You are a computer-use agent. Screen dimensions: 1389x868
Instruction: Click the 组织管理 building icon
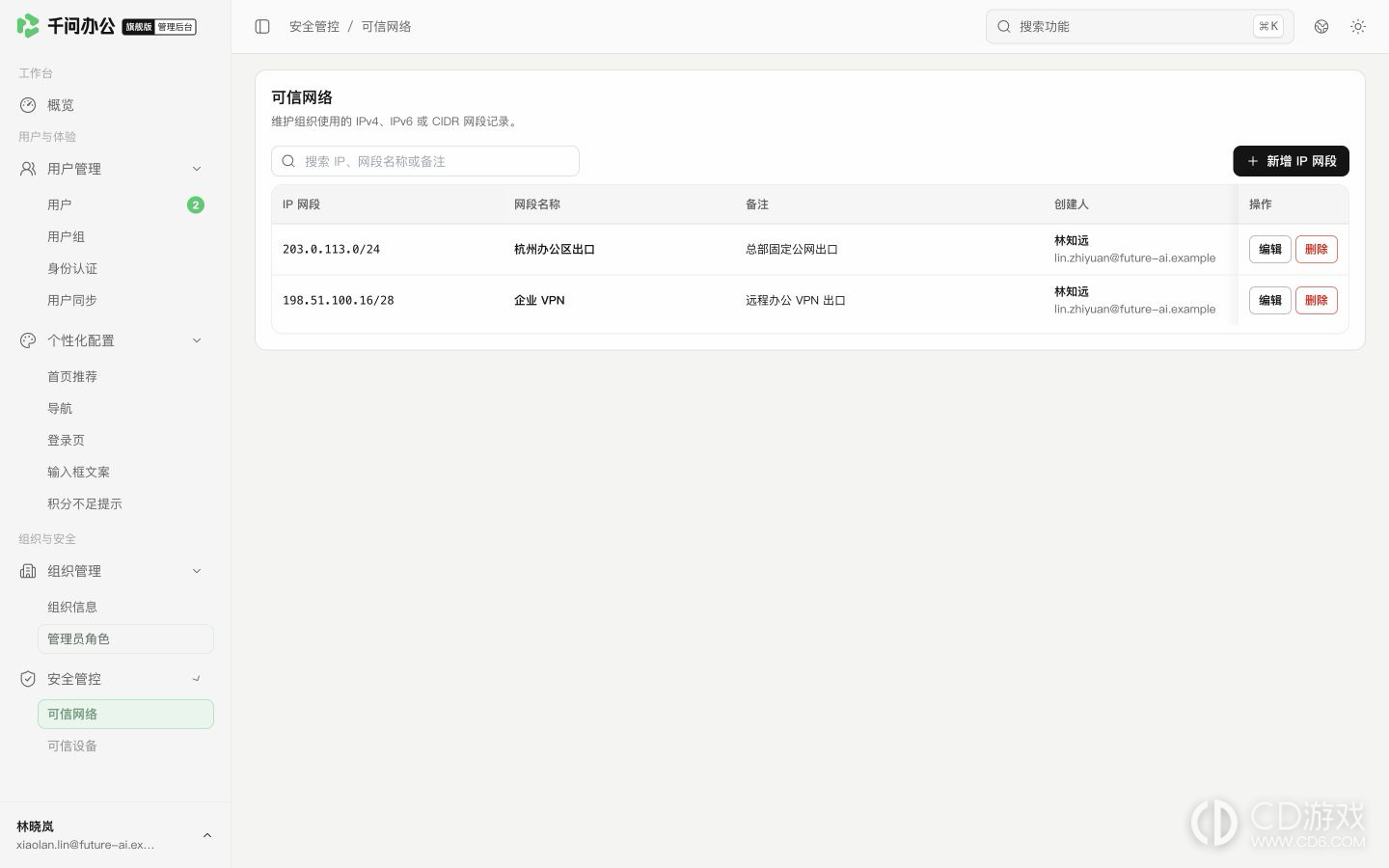pyautogui.click(x=28, y=571)
